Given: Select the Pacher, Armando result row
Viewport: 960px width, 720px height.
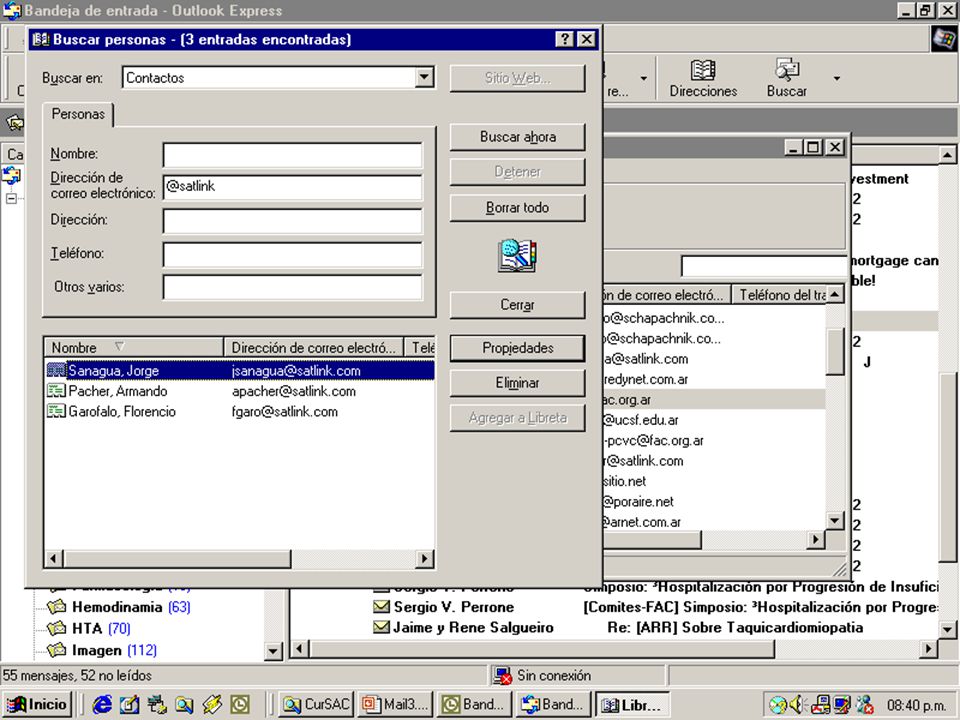Looking at the screenshot, I should tap(240, 391).
